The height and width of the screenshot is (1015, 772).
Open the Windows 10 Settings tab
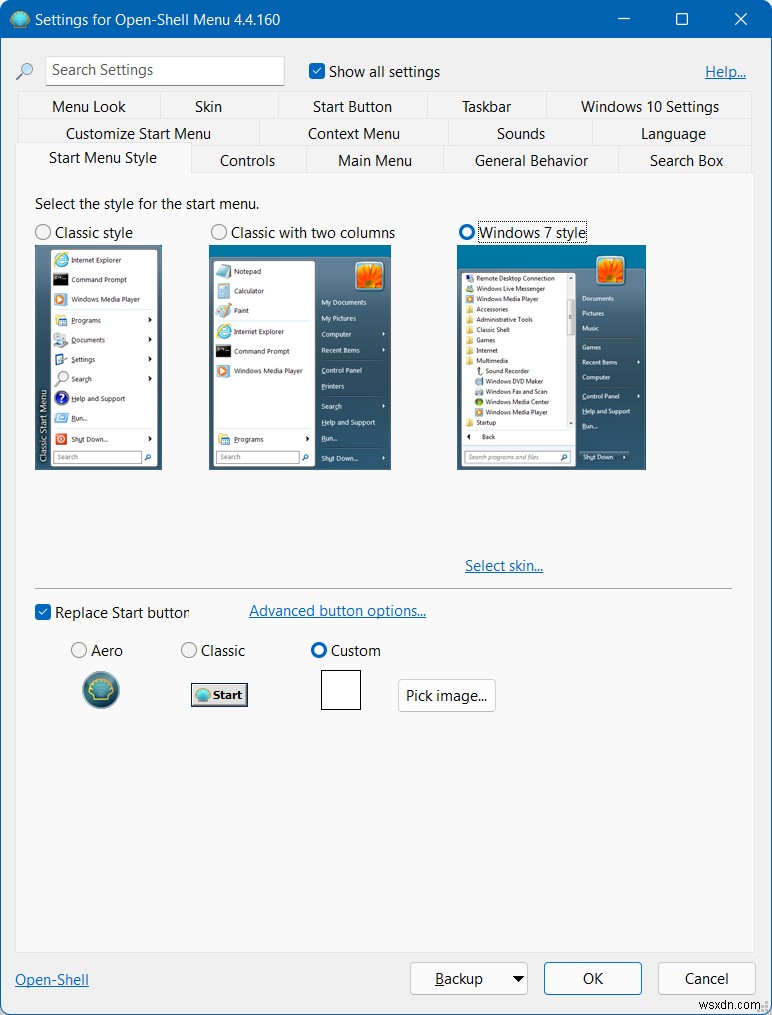click(x=650, y=107)
